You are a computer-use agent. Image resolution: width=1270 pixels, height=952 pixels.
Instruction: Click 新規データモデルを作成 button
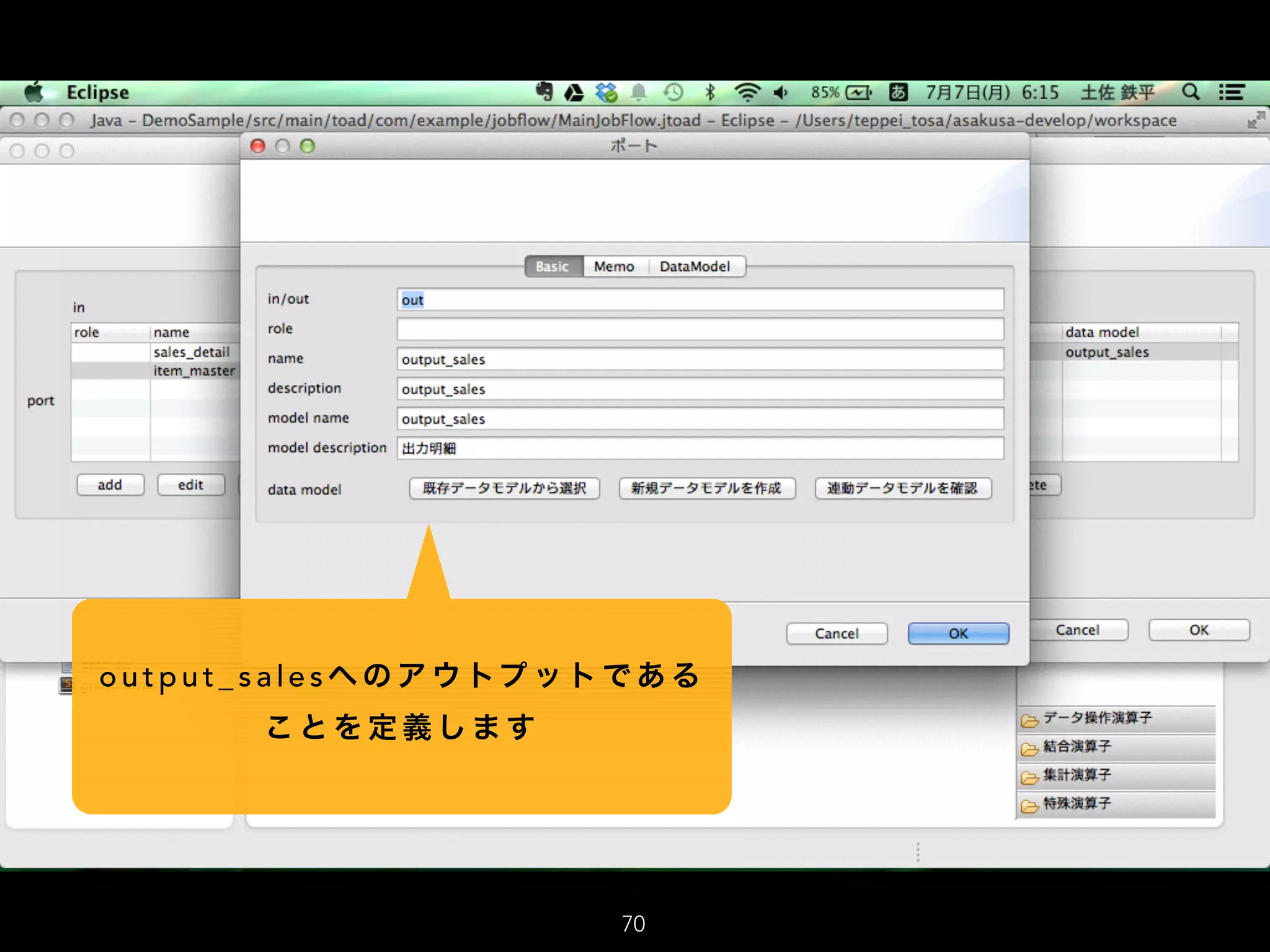(707, 488)
